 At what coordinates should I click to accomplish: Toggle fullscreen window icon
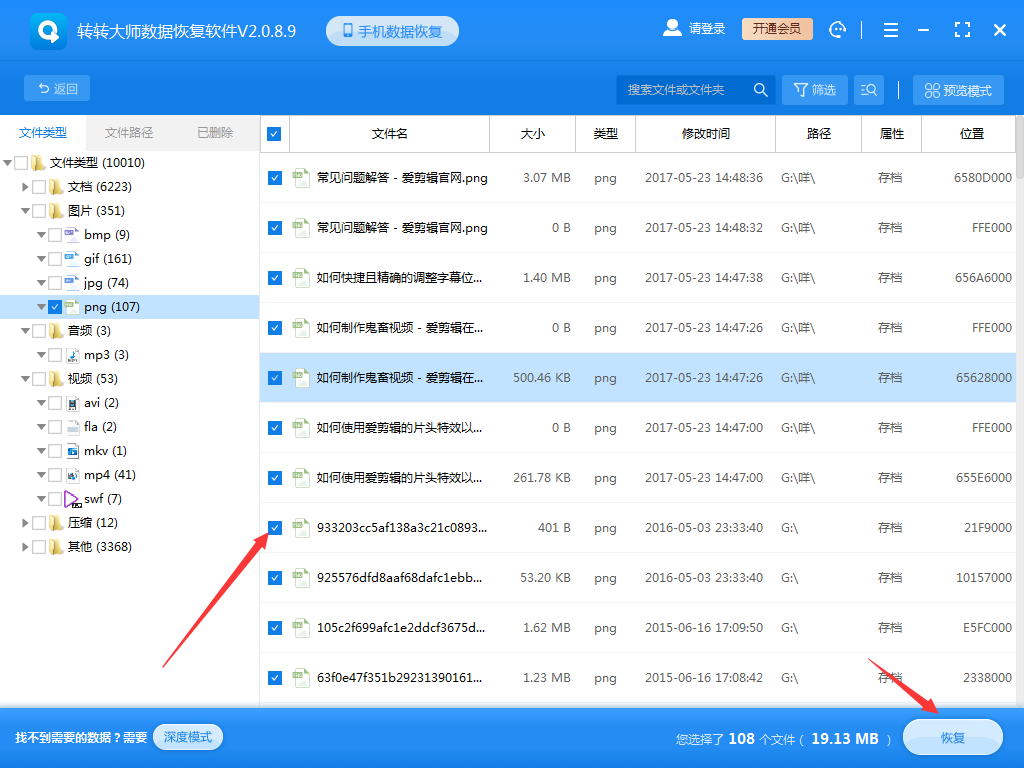coord(962,29)
